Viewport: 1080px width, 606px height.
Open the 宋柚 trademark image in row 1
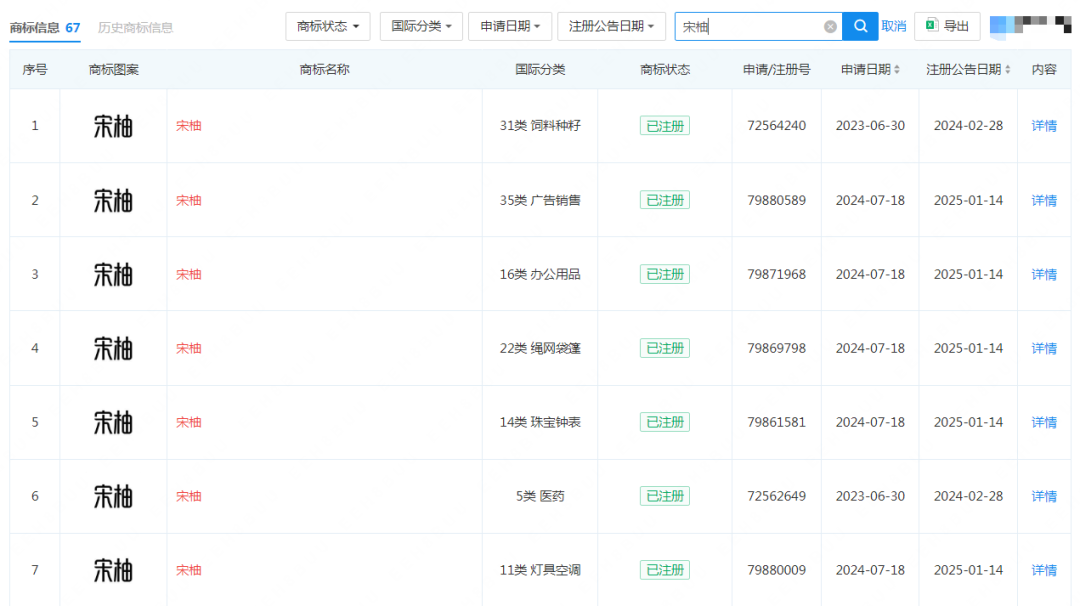click(x=113, y=126)
